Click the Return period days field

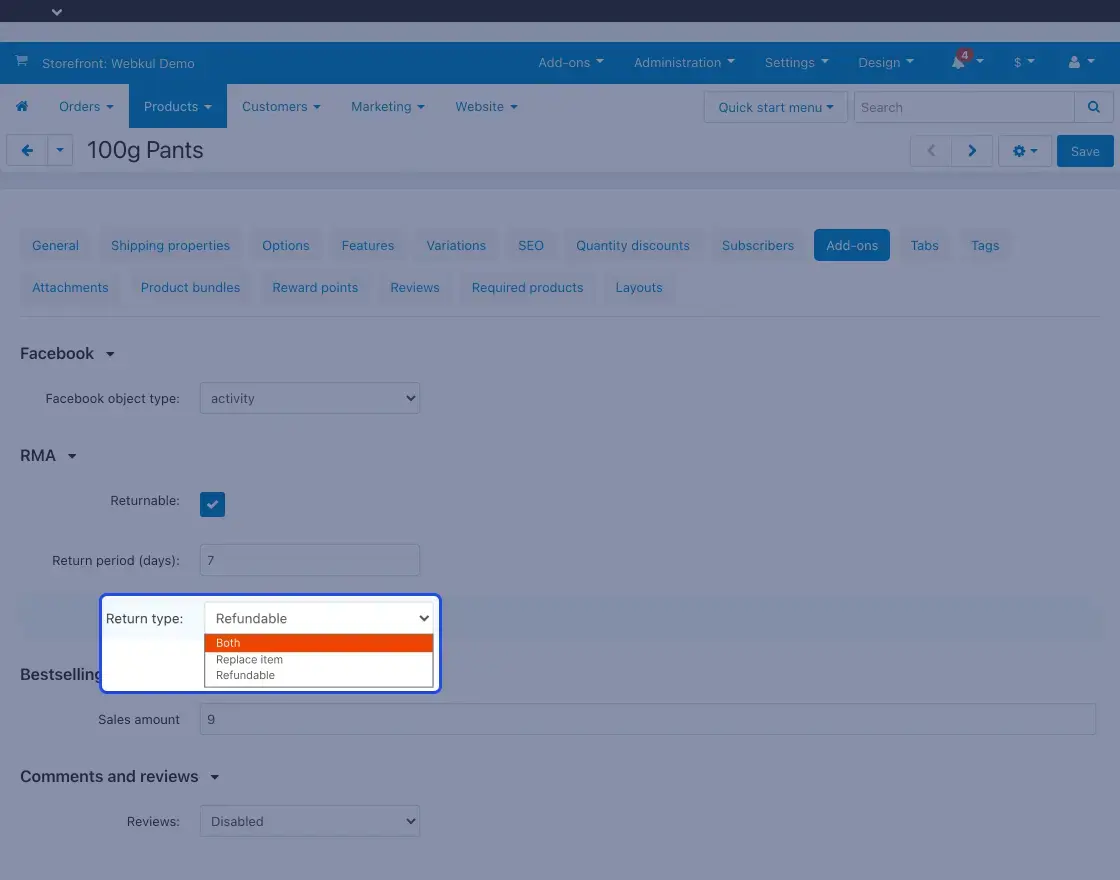point(310,560)
